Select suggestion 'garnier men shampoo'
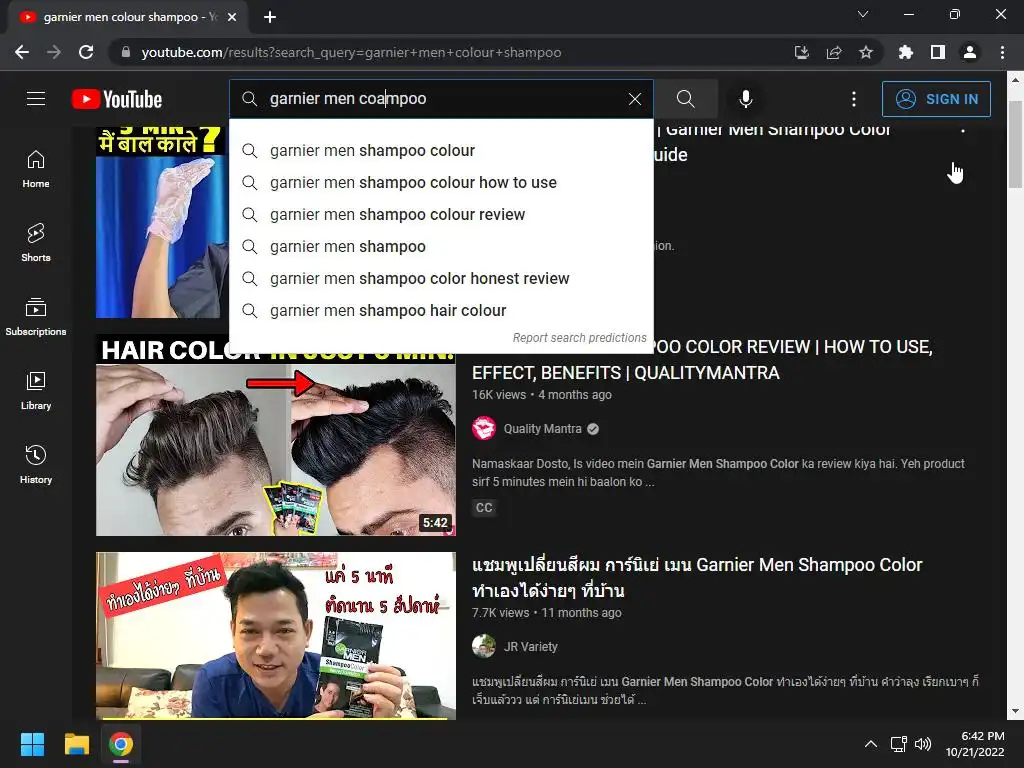 pos(441,246)
